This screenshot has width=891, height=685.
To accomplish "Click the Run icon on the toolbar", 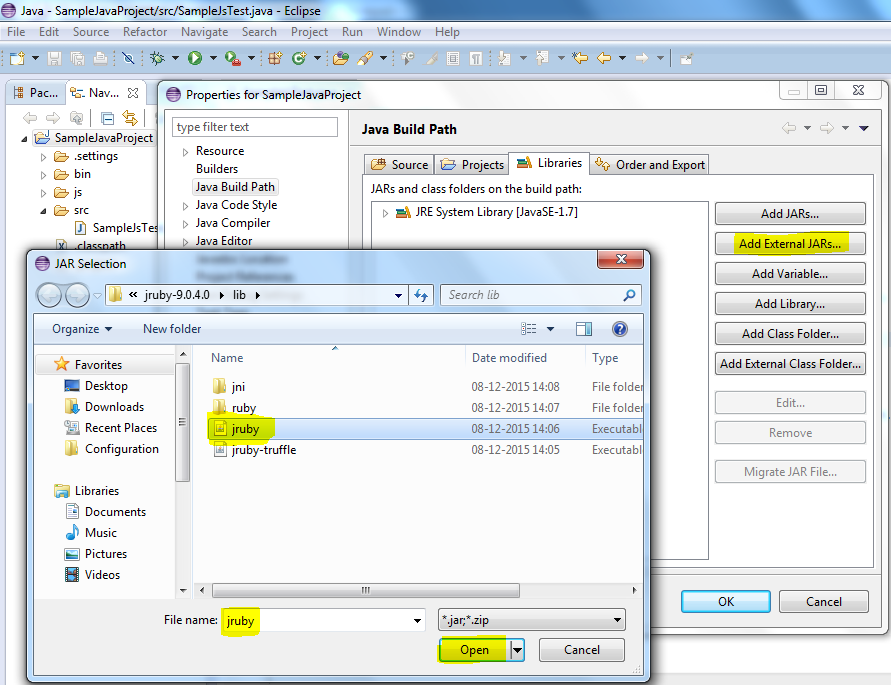I will click(193, 58).
